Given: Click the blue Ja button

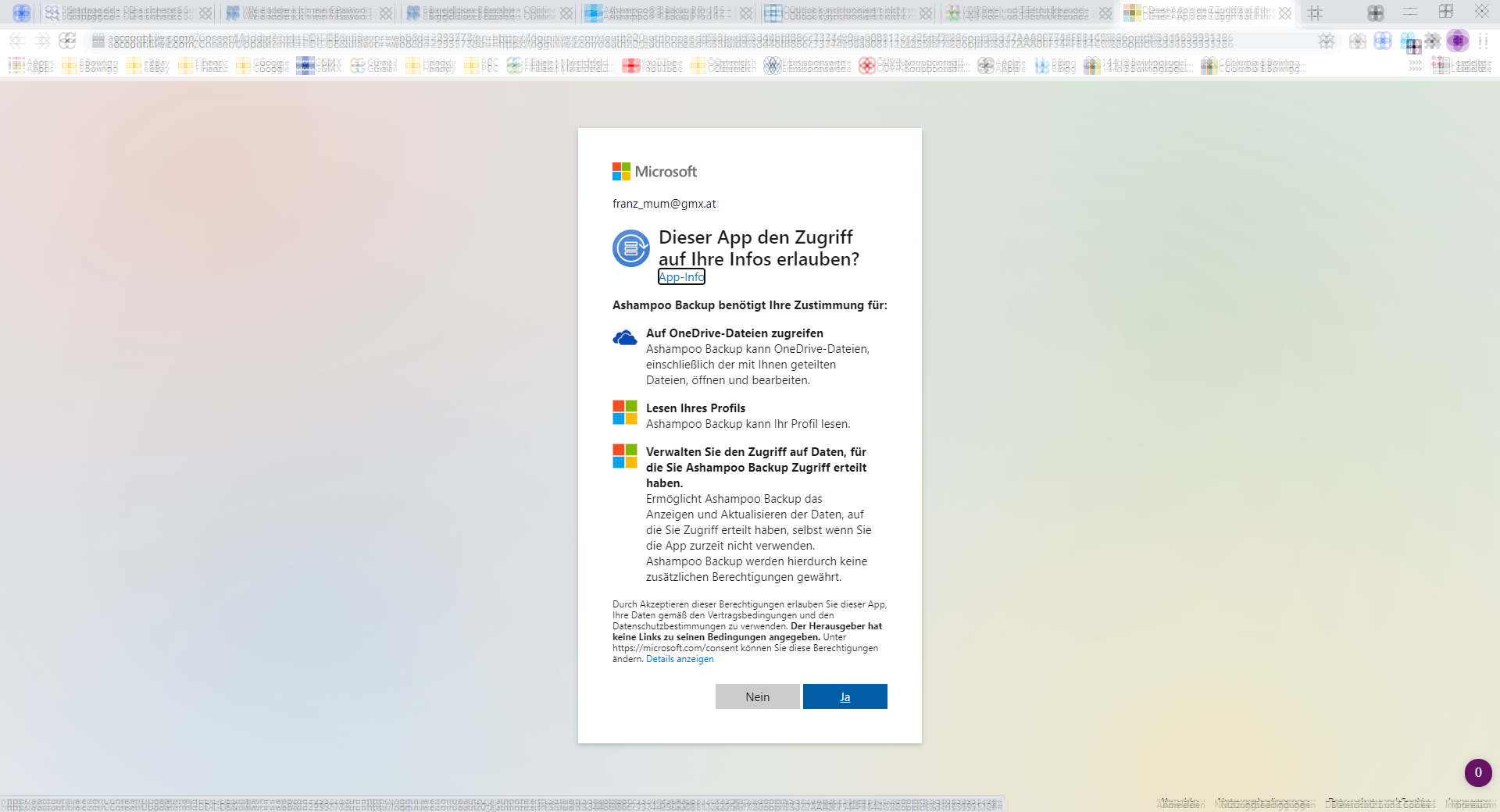Looking at the screenshot, I should point(845,696).
